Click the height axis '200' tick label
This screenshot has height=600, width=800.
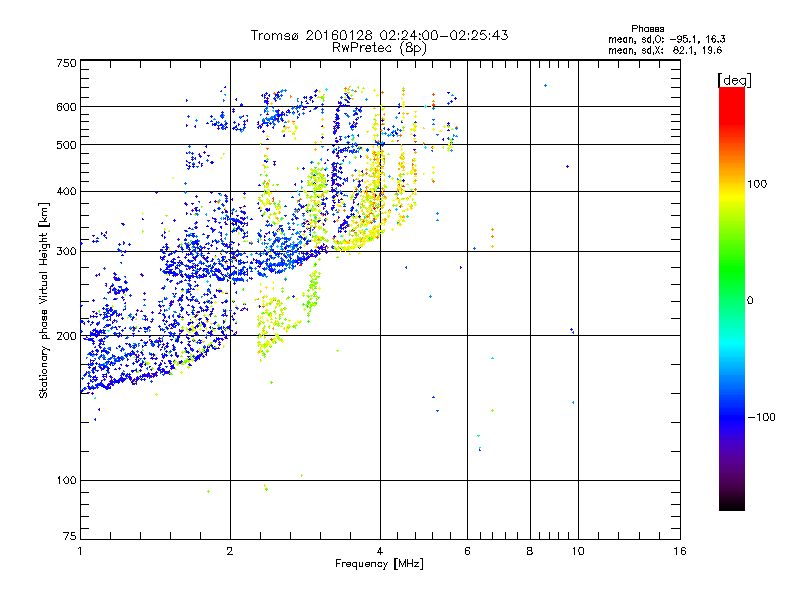pyautogui.click(x=66, y=336)
